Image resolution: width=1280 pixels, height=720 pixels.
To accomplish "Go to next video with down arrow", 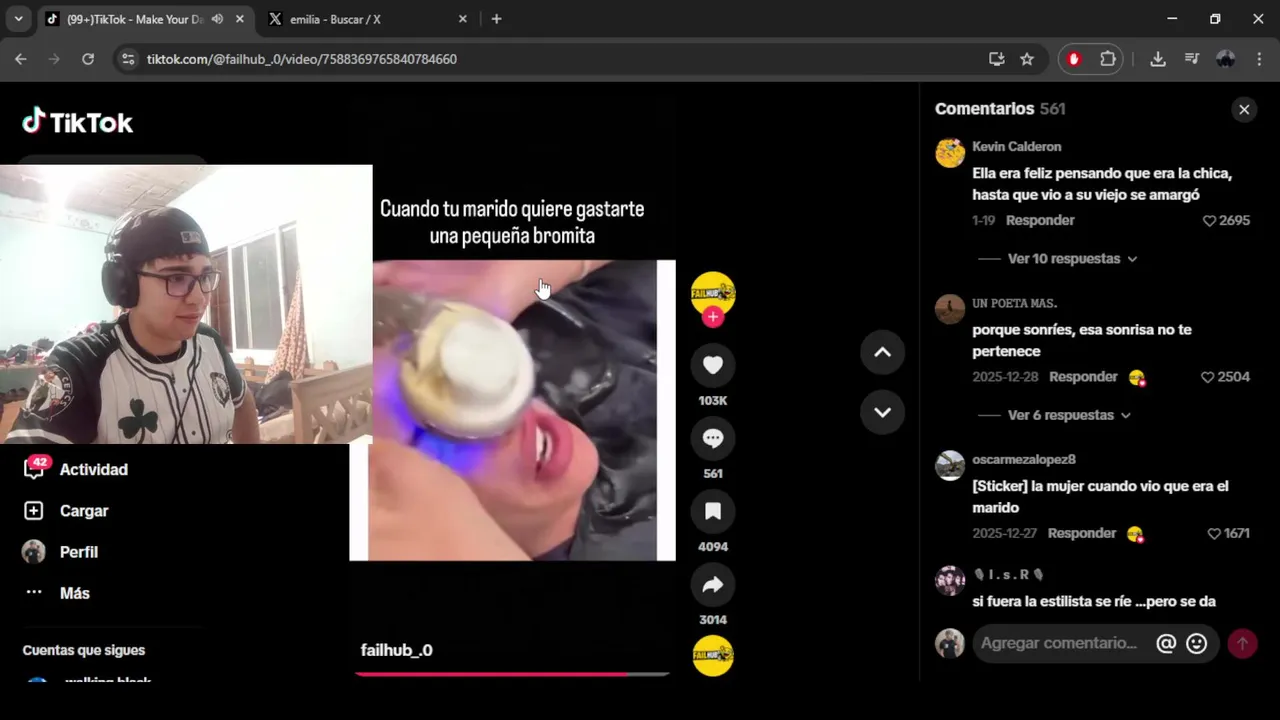I will click(x=882, y=412).
